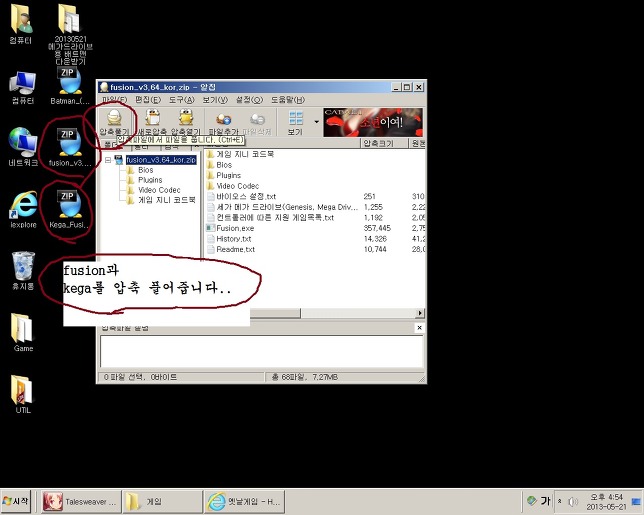Collapse the fusion_v3.64_kor.zip tree node
The image size is (644, 515).
click(108, 160)
